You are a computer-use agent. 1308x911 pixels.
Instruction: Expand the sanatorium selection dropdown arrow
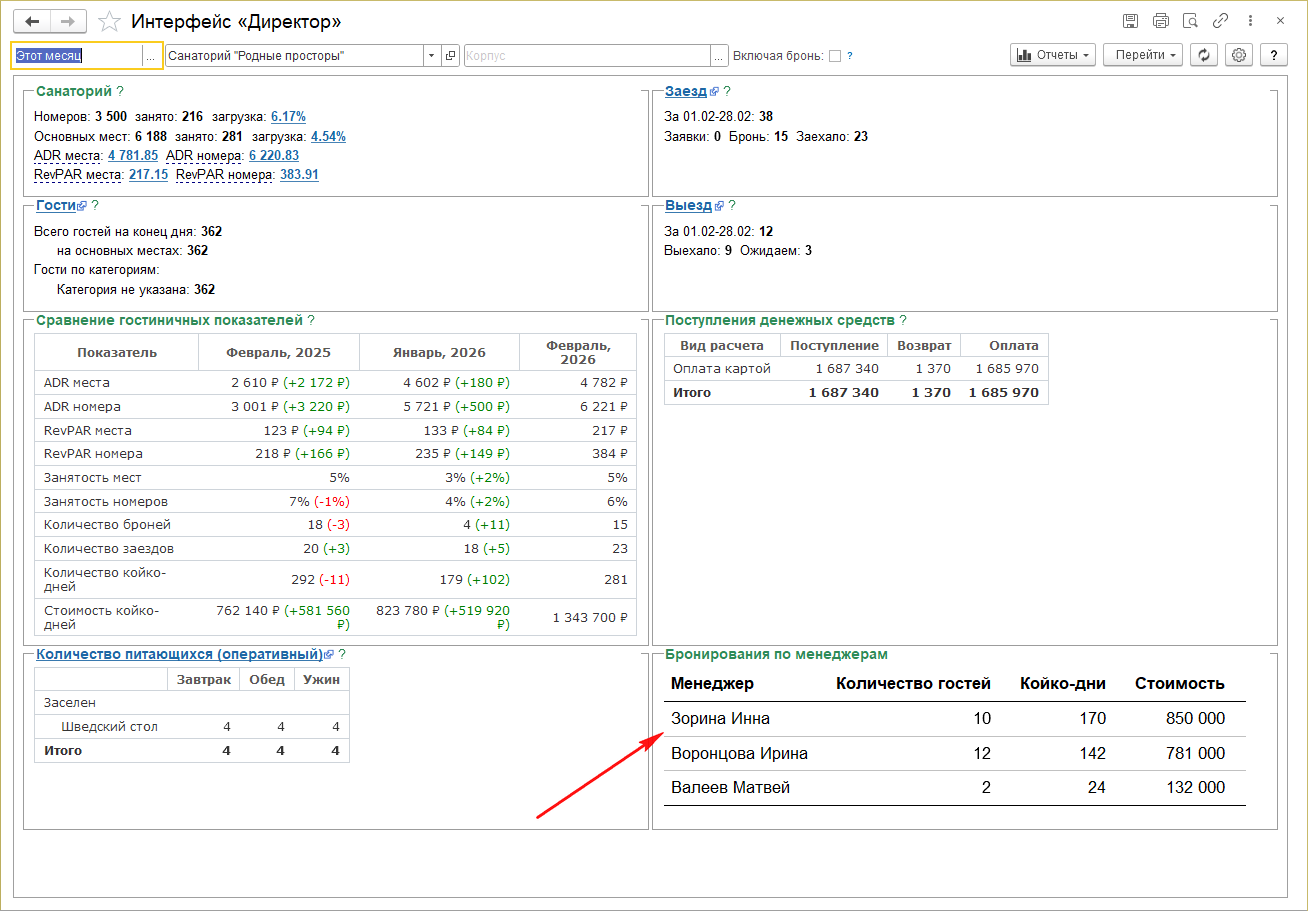coord(431,56)
